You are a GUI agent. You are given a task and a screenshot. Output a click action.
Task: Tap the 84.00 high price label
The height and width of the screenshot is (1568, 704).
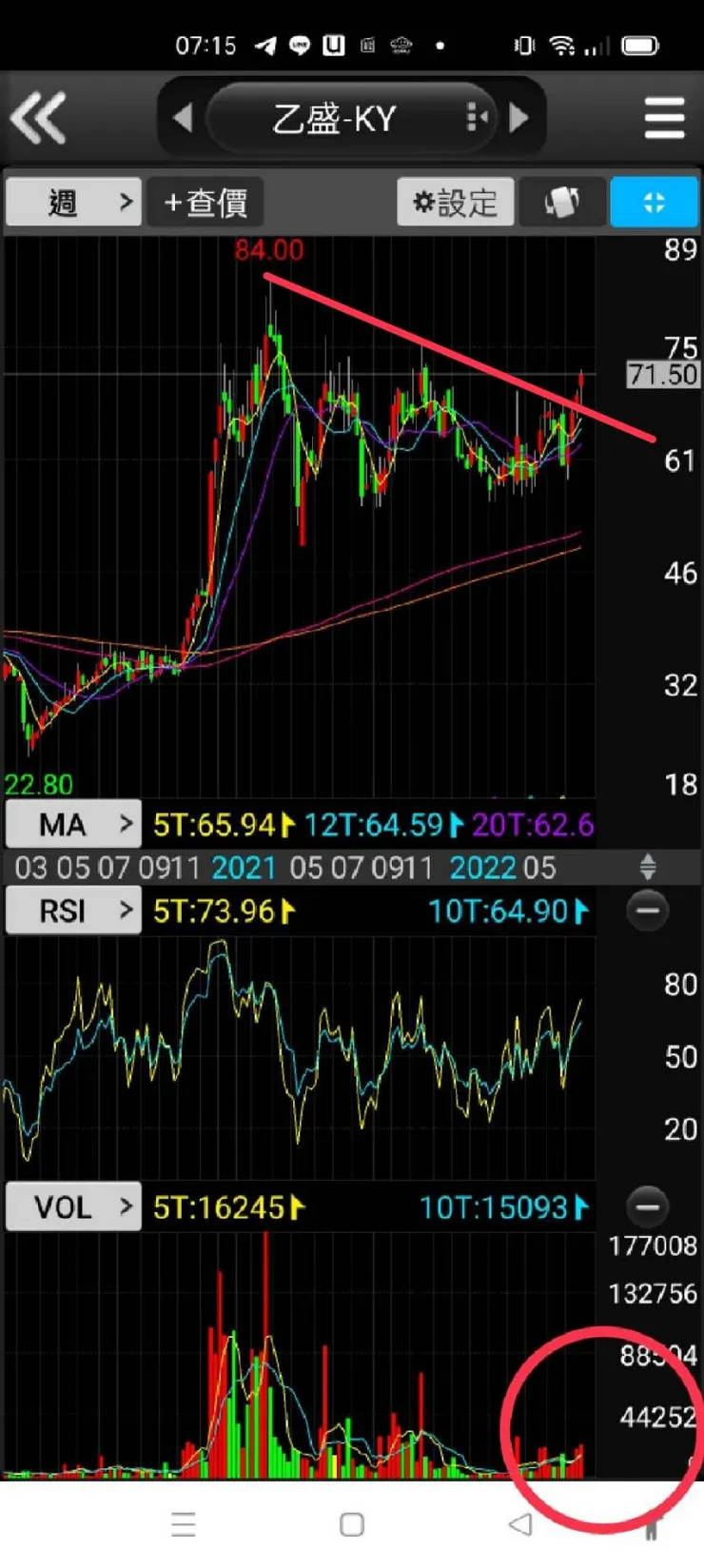pyautogui.click(x=269, y=250)
